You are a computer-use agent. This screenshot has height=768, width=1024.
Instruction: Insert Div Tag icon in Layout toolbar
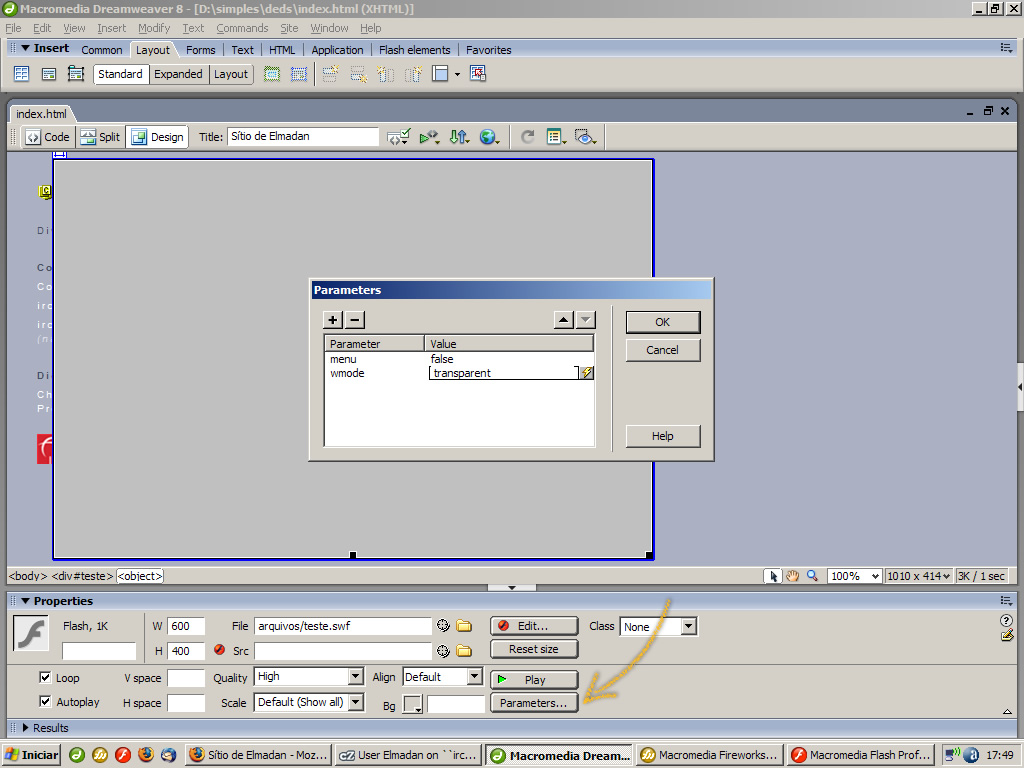pyautogui.click(x=49, y=74)
